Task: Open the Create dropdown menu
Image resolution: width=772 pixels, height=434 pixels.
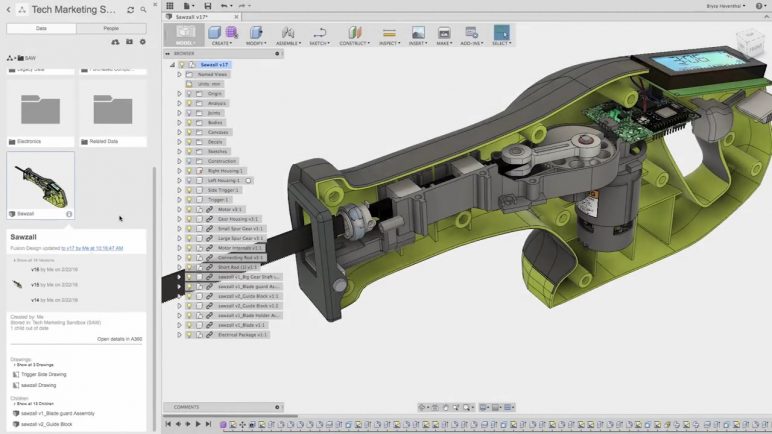Action: [222, 43]
